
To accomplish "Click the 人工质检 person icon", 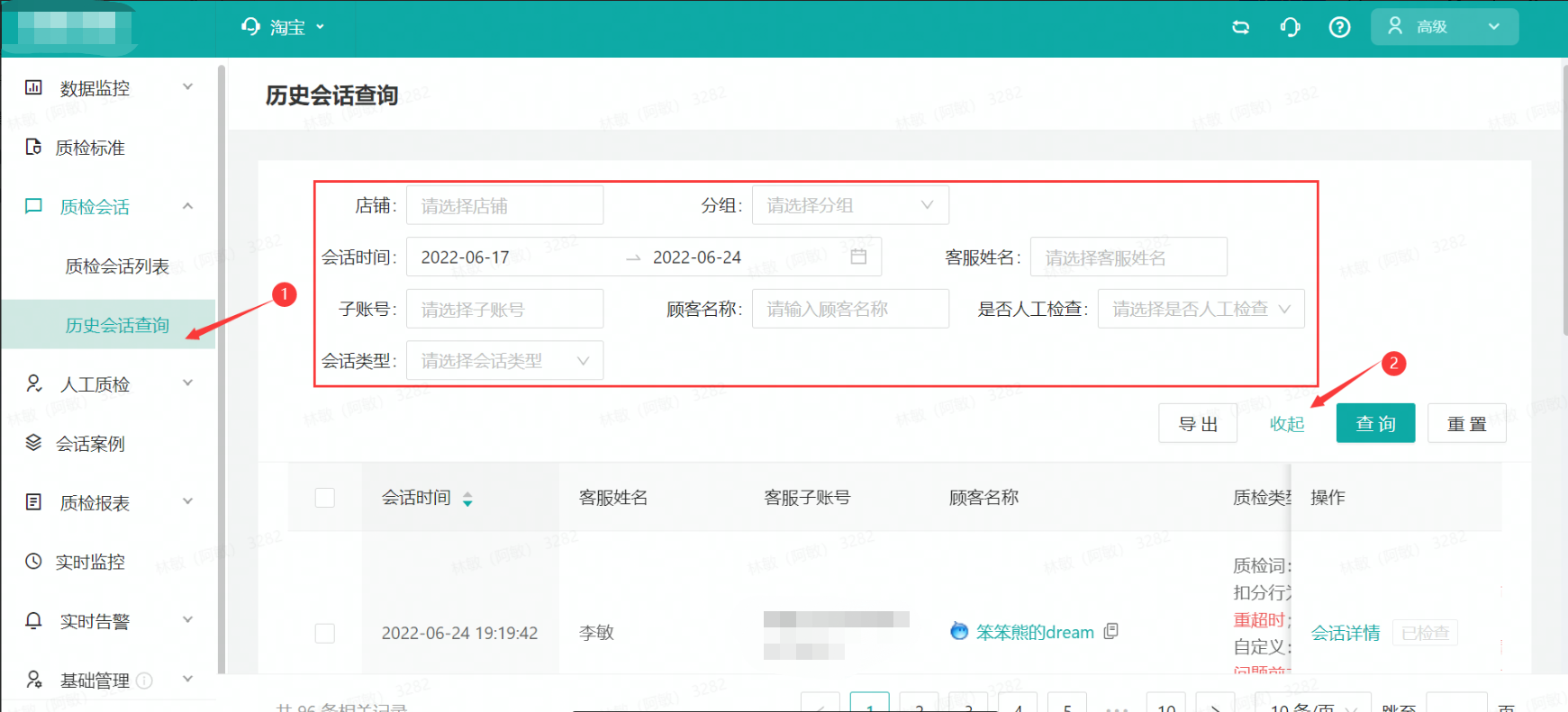I will 33,383.
